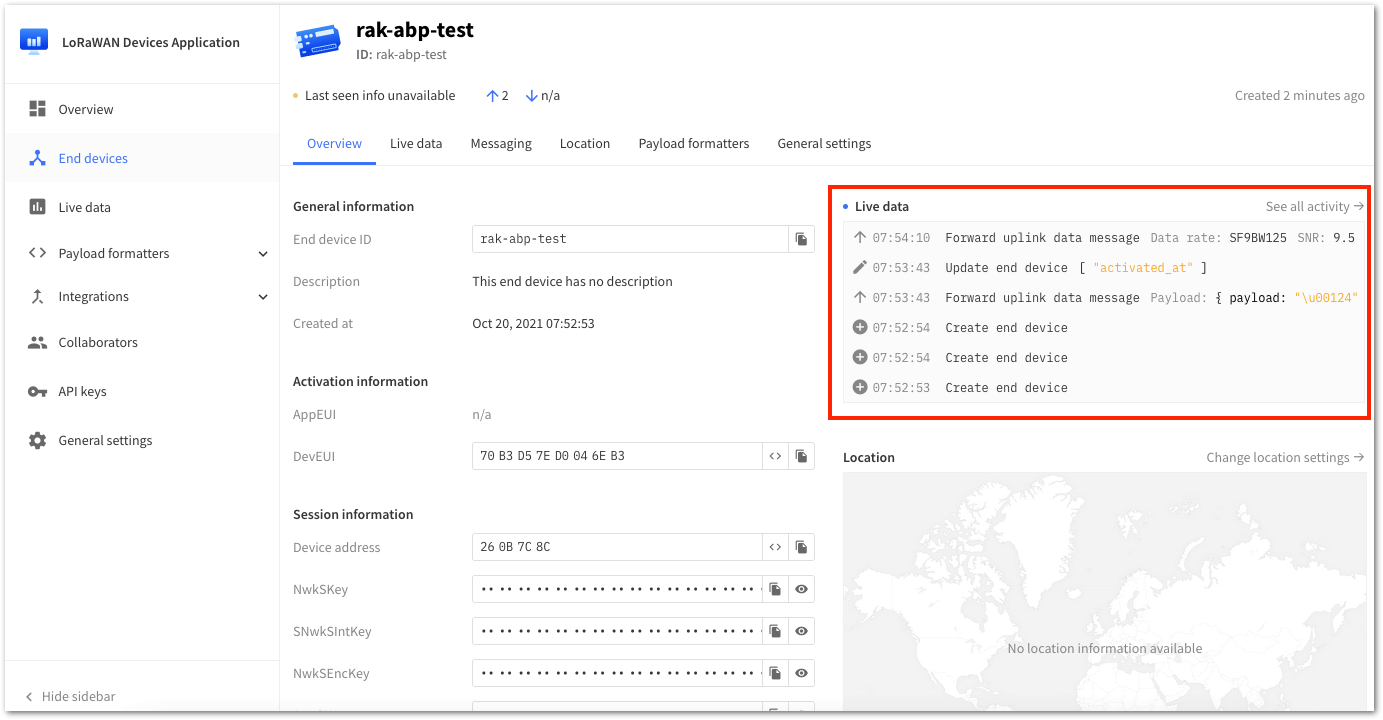Toggle Device address format code icon
The width and height of the screenshot is (1383, 720).
click(x=775, y=547)
